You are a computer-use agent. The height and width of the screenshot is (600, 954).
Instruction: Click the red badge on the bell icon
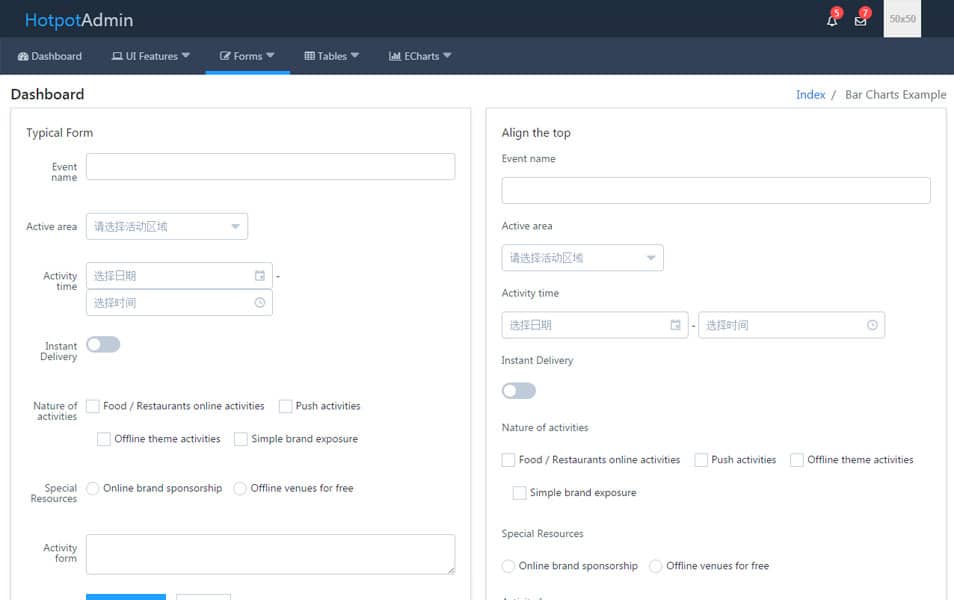point(837,12)
